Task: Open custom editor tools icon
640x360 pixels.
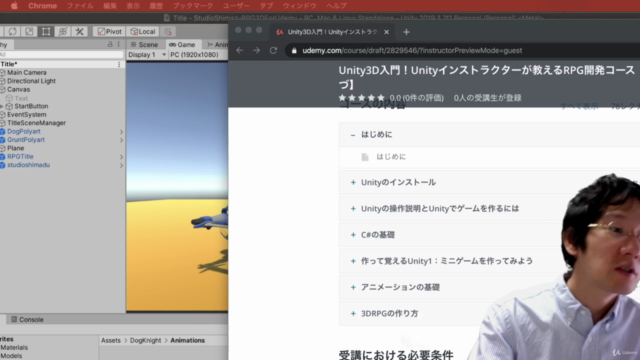Action: pyautogui.click(x=80, y=31)
